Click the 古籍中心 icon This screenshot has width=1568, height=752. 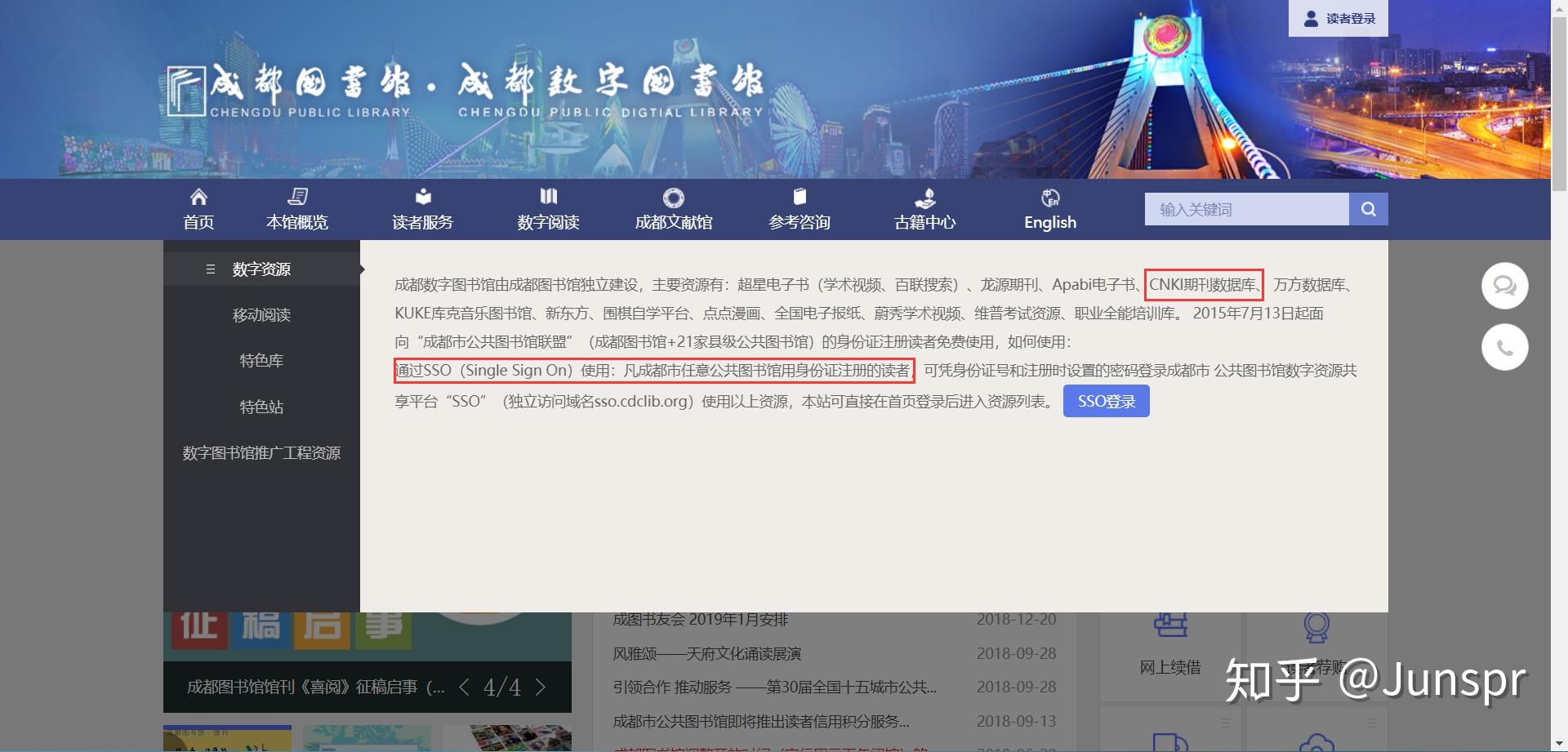pos(925,198)
